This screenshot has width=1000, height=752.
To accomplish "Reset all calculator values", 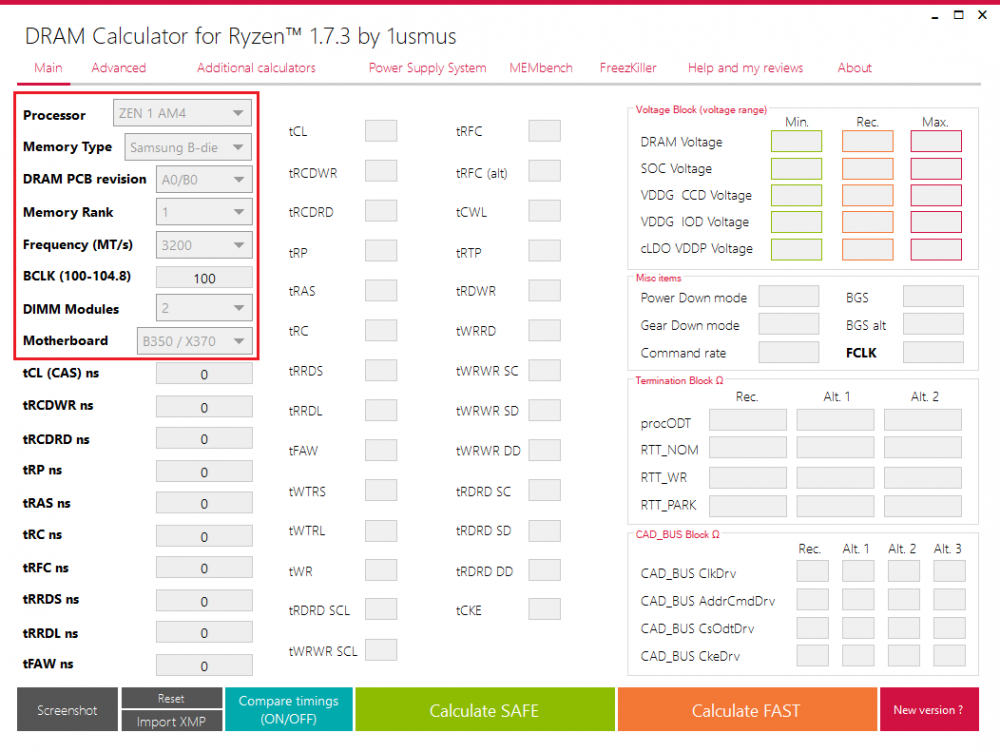I will coord(171,698).
